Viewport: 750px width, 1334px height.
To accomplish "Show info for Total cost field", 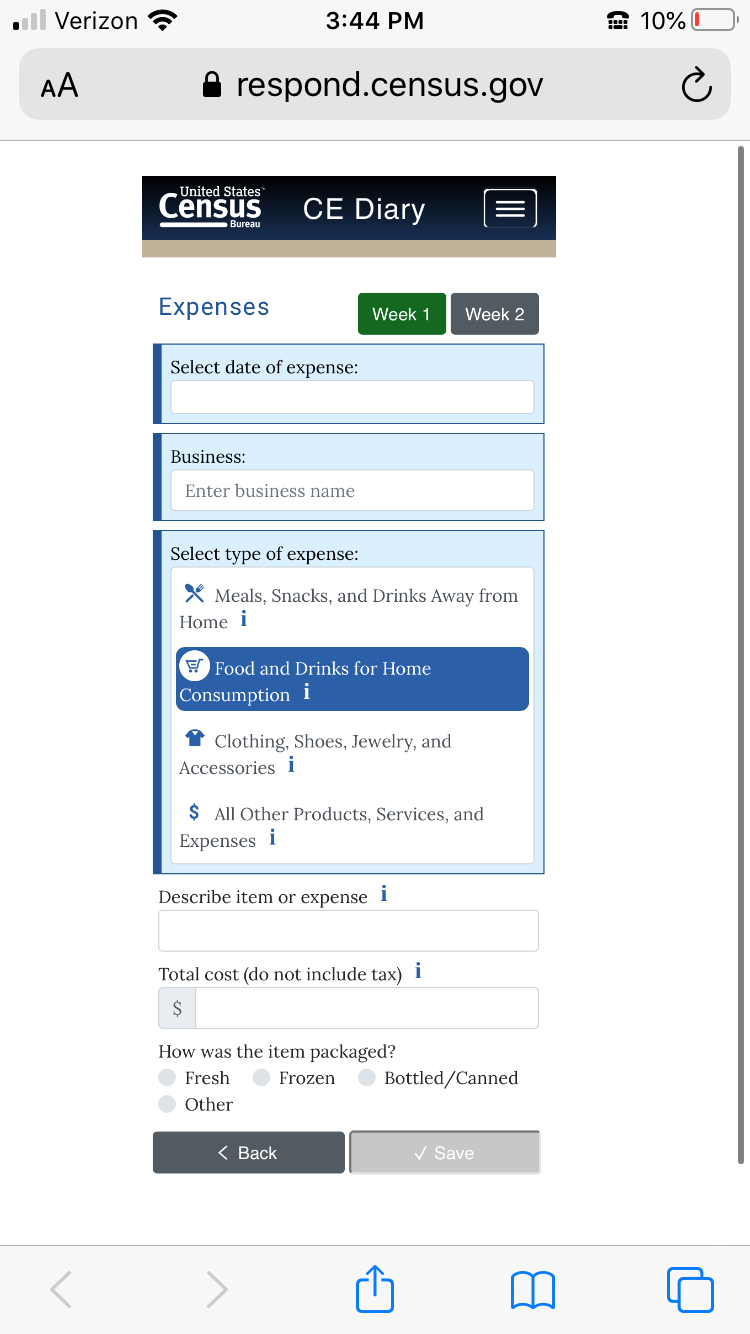I will pos(418,972).
